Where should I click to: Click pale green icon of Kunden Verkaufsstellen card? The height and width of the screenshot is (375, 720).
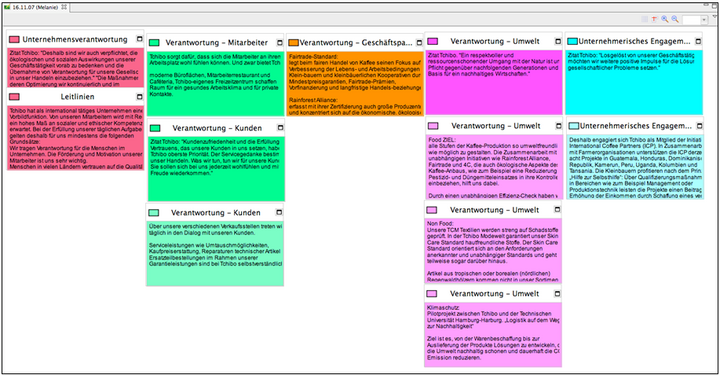(154, 213)
